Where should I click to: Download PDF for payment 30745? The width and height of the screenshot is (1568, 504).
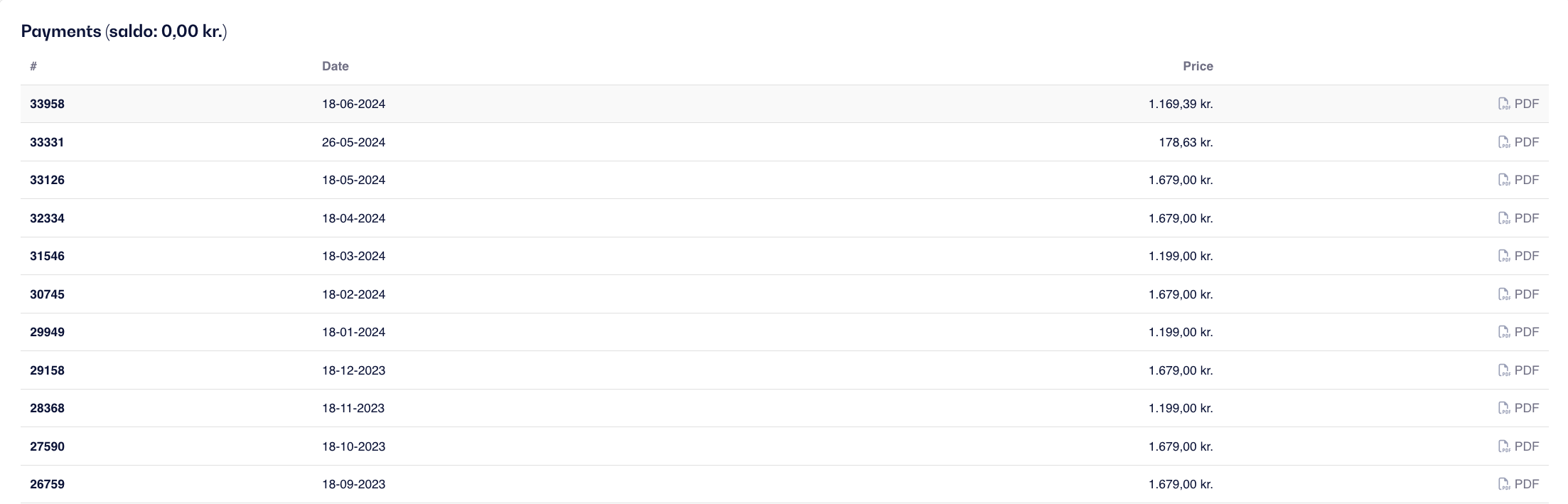[1518, 294]
